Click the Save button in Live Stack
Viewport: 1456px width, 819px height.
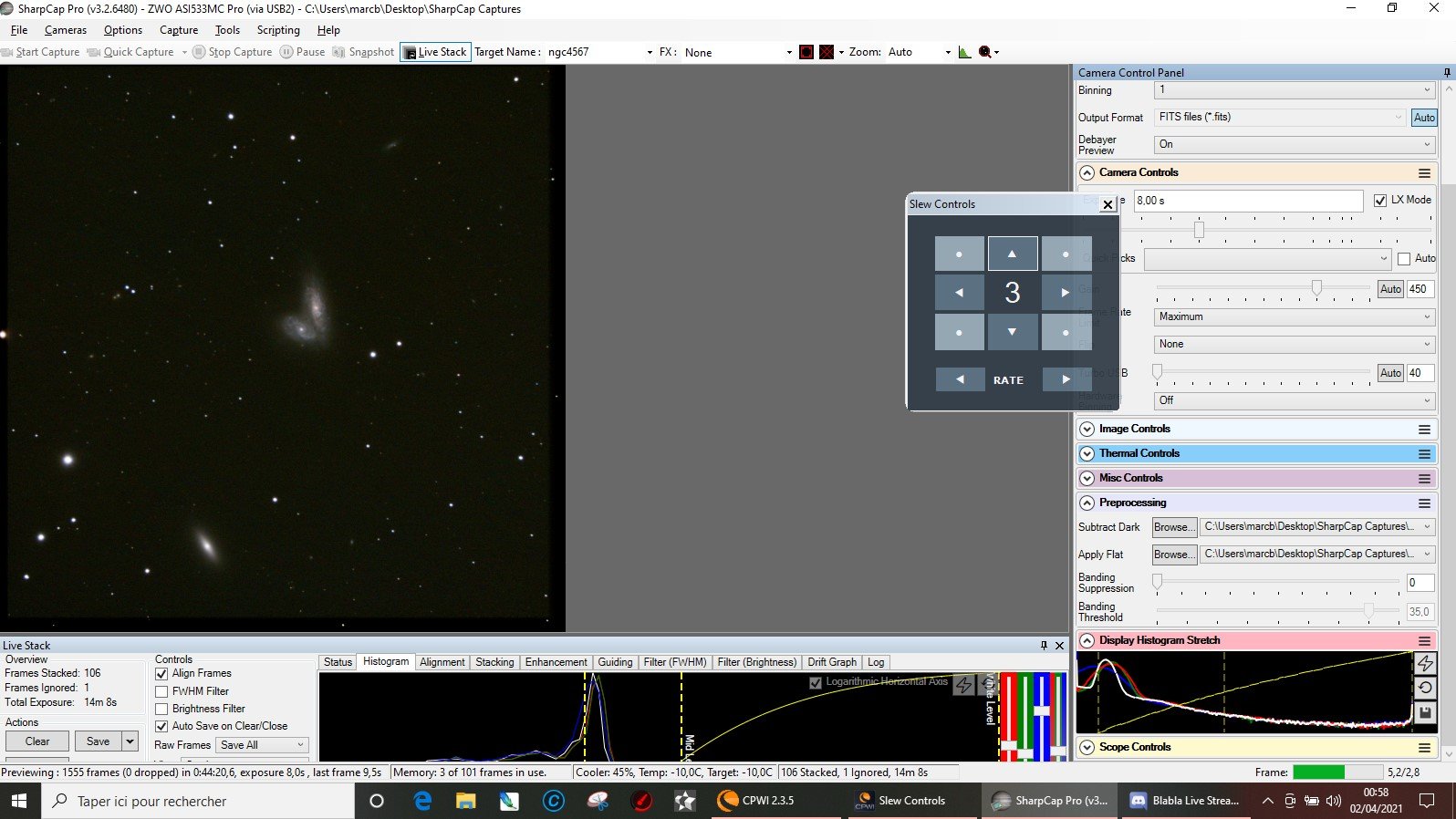tap(99, 741)
